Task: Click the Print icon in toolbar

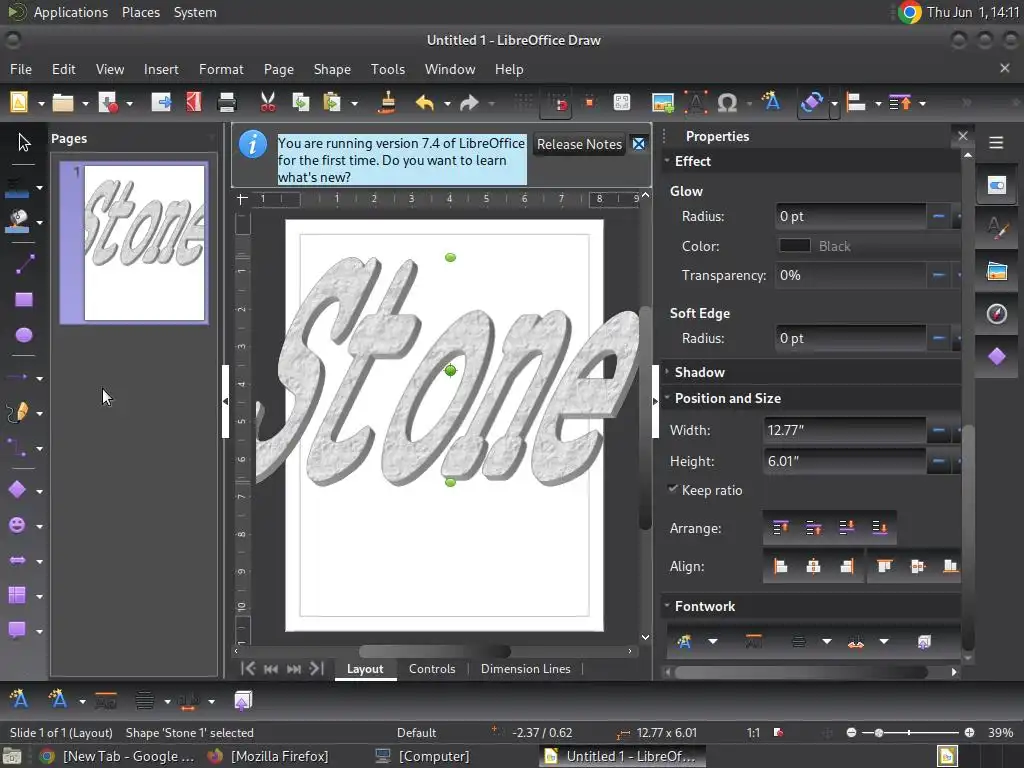Action: point(227,103)
